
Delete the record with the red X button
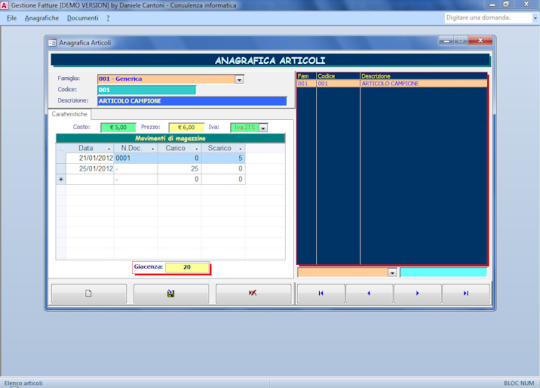253,294
